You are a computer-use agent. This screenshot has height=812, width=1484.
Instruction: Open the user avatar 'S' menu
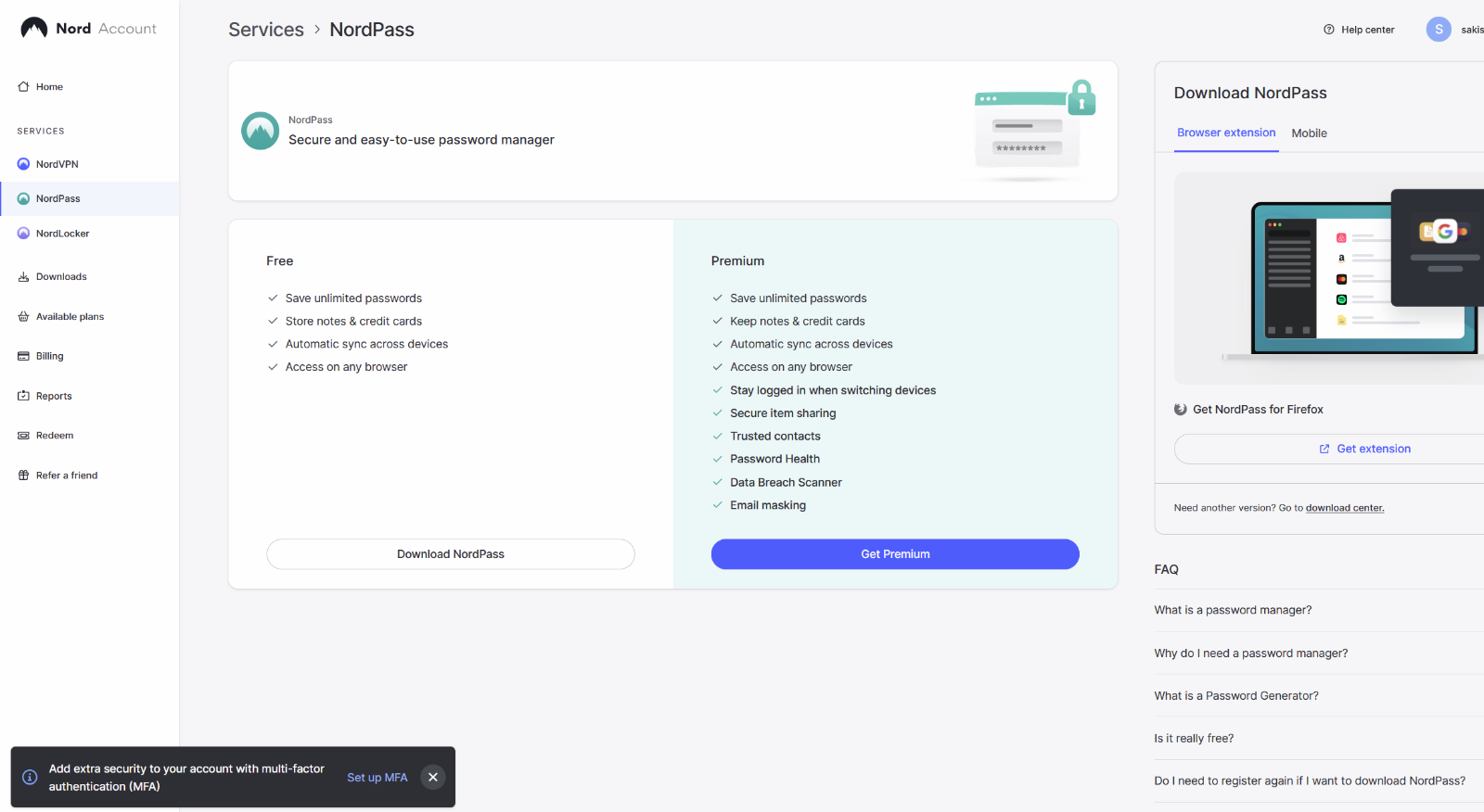pos(1439,30)
